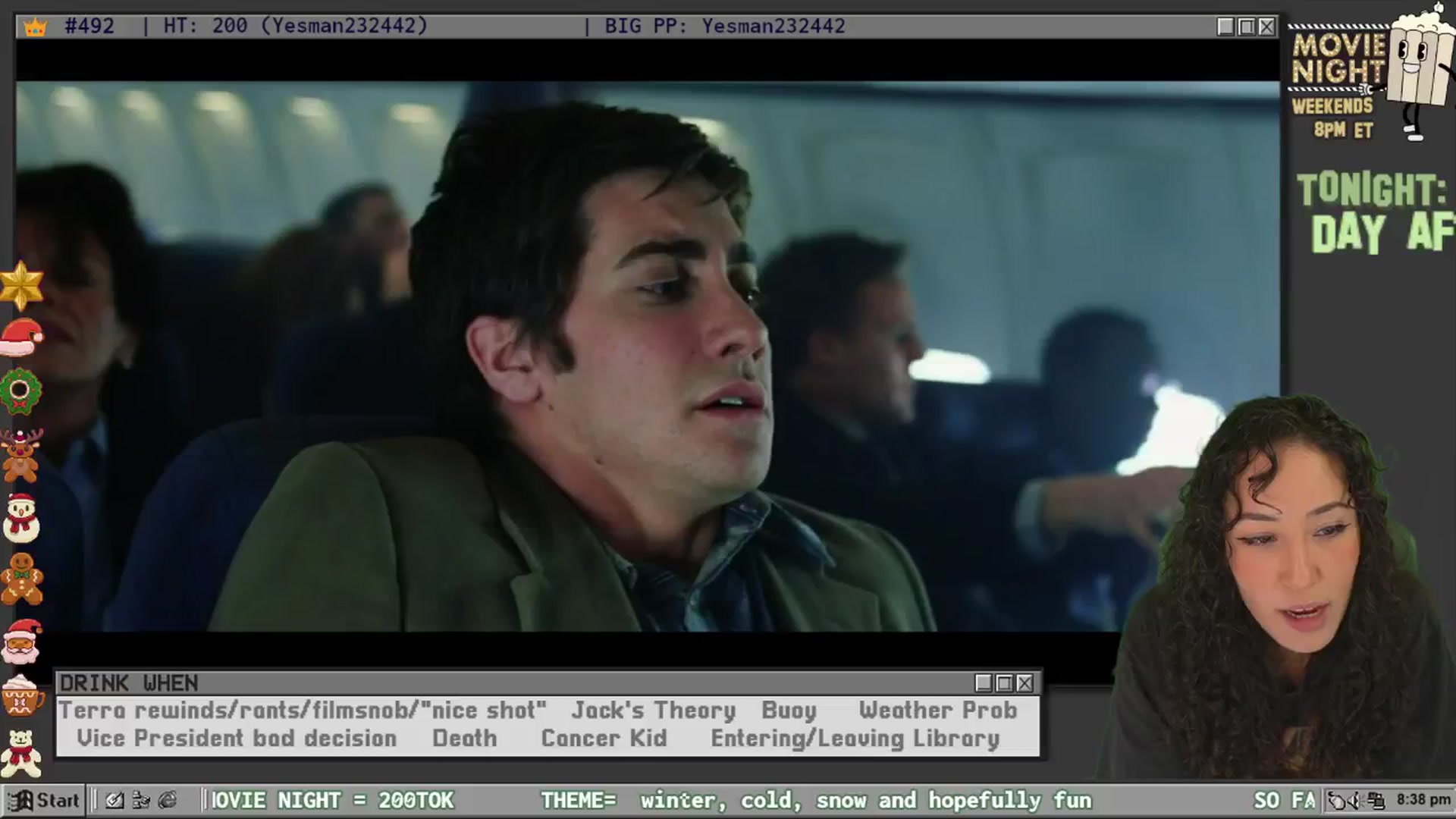The image size is (1456, 819).
Task: Click the "Entering/Leaving Library" rule
Action: [855, 739]
